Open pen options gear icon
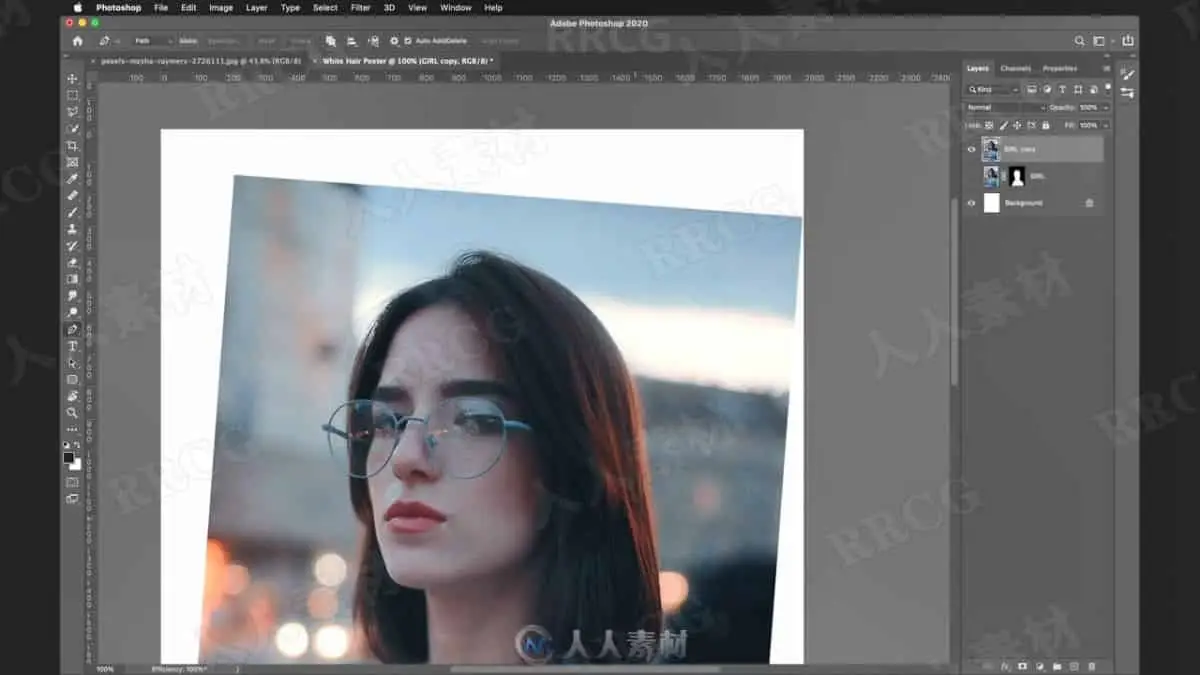 pyautogui.click(x=394, y=41)
